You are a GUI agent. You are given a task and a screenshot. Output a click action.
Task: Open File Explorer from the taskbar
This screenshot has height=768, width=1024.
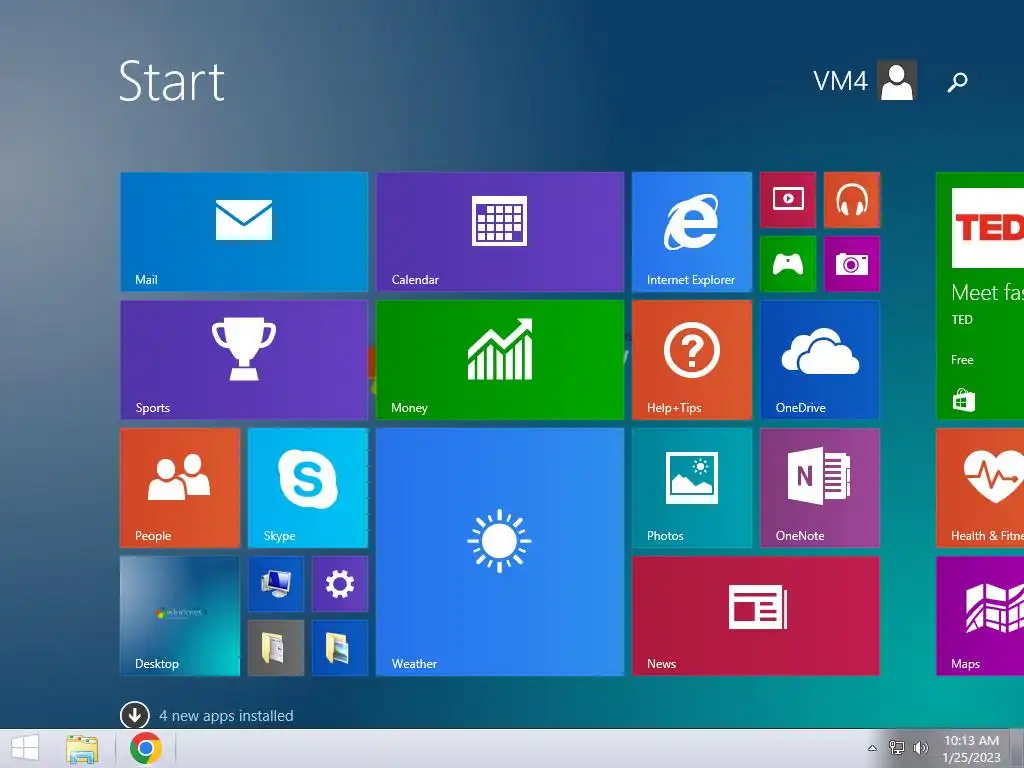coord(82,748)
